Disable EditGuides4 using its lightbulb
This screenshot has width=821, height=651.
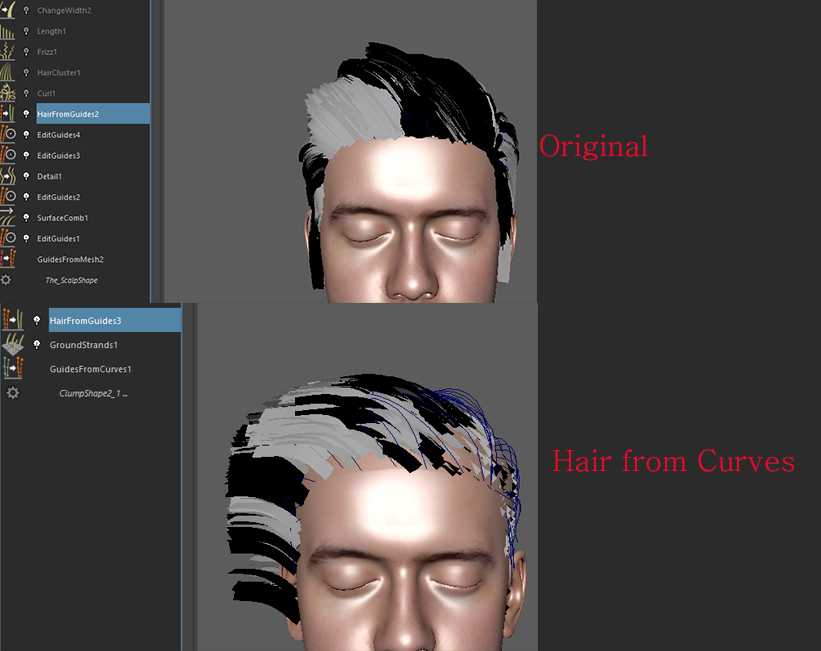25,134
